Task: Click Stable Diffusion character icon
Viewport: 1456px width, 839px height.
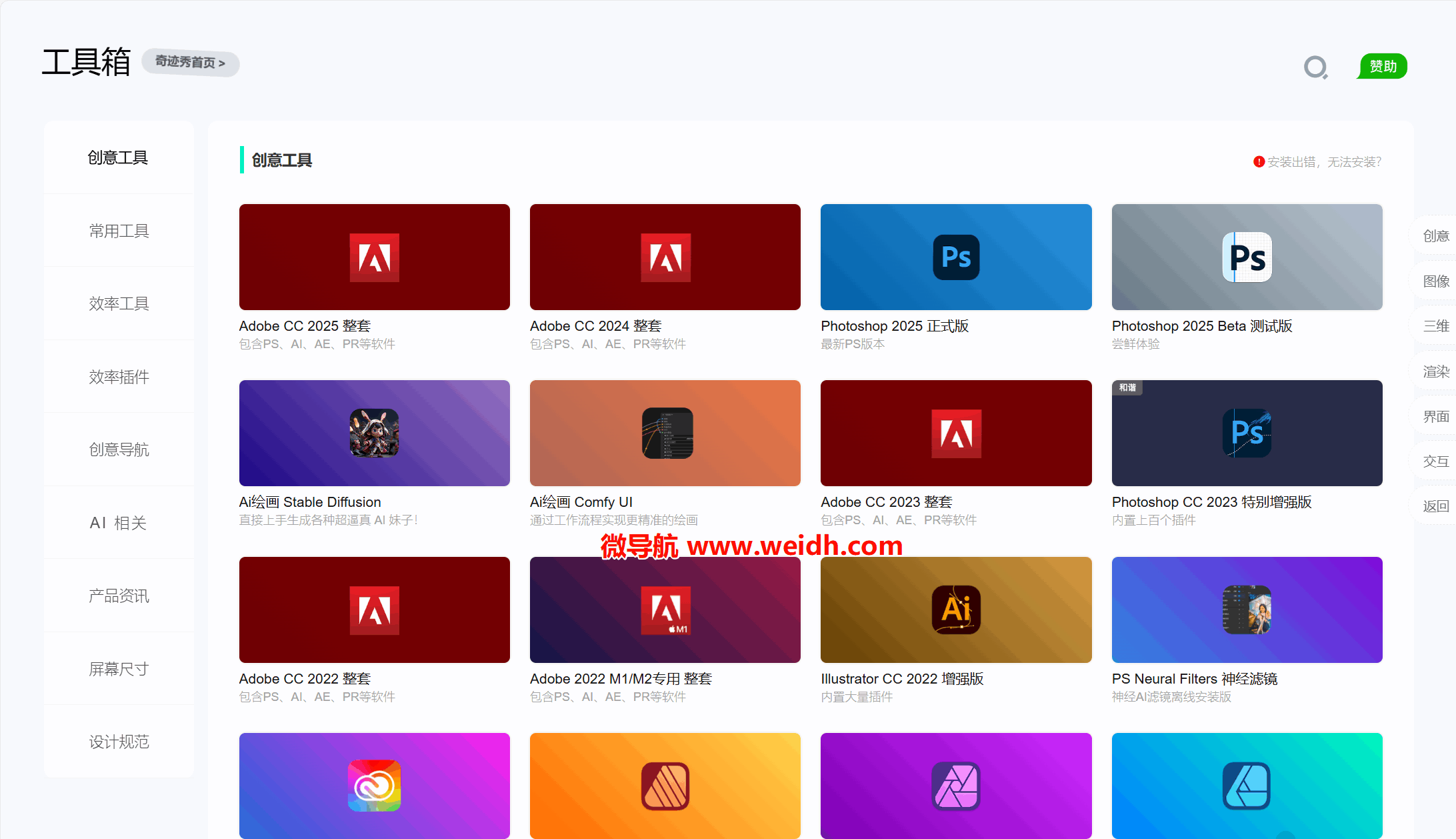Action: point(375,434)
